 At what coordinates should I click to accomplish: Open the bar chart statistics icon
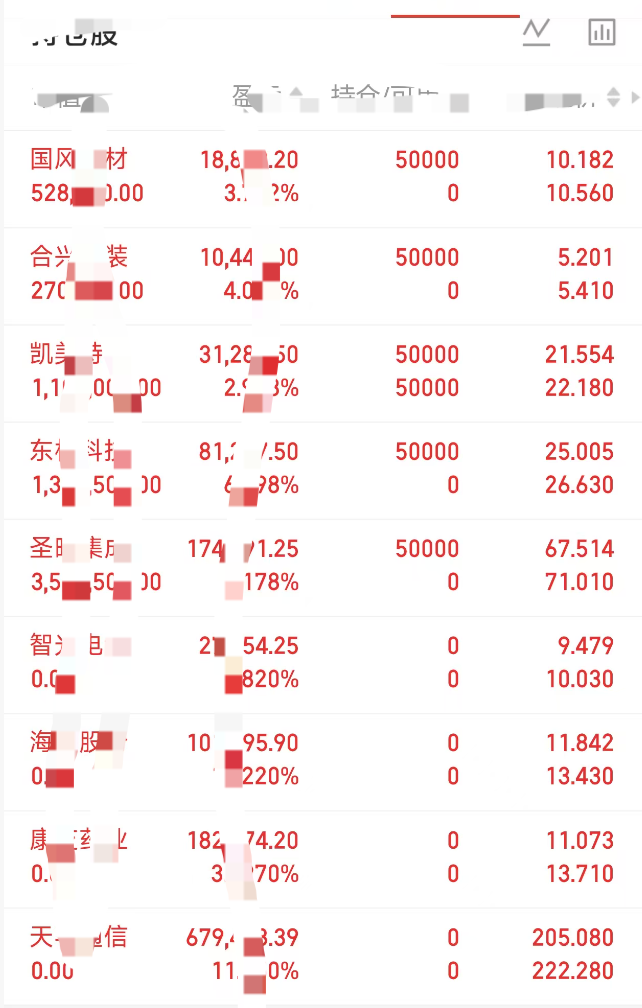tap(602, 32)
